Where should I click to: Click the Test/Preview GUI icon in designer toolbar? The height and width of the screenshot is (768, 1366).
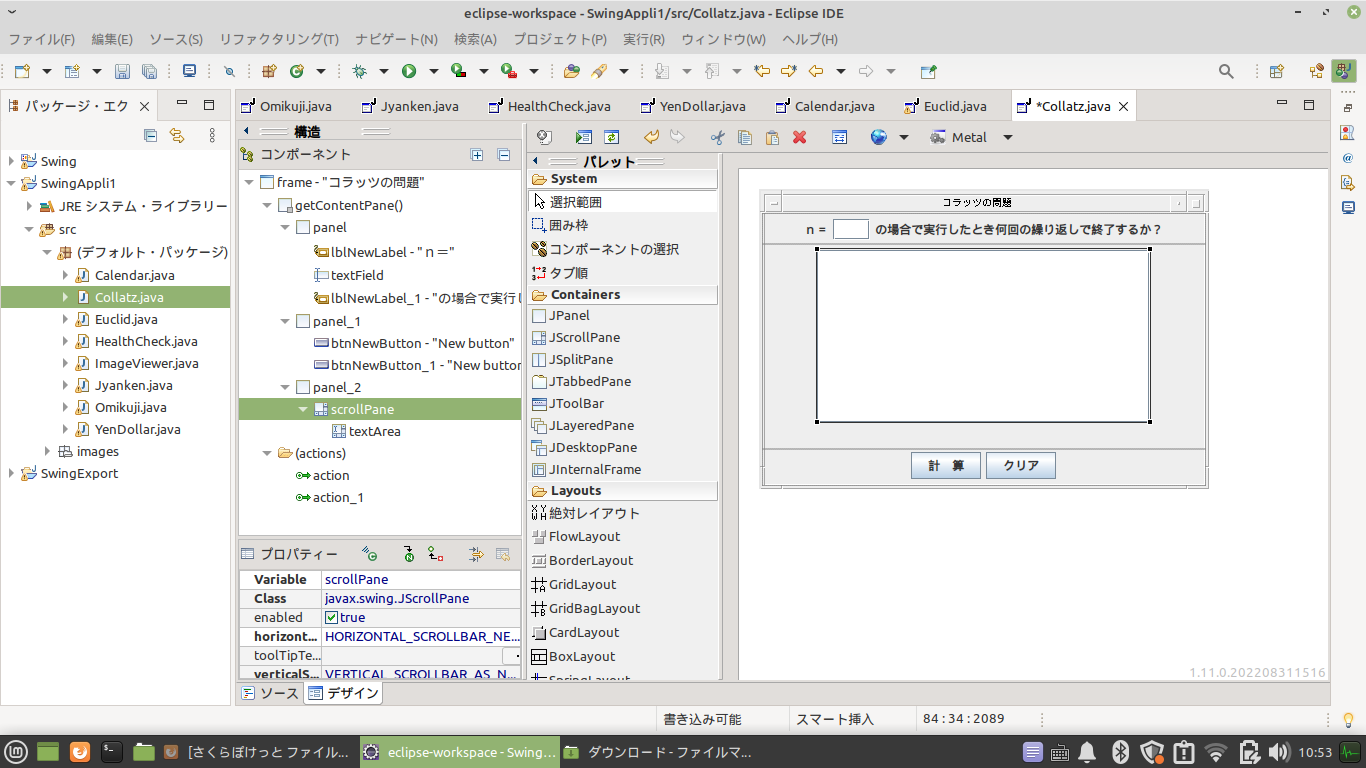584,137
